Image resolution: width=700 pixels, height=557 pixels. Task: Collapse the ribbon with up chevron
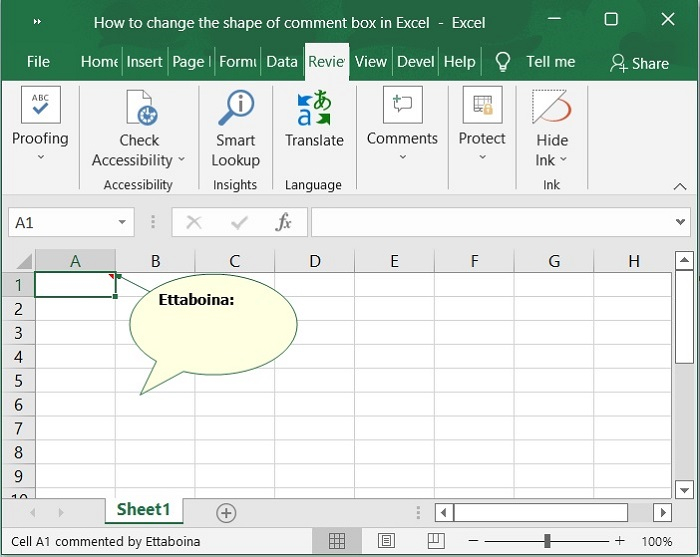(x=680, y=186)
